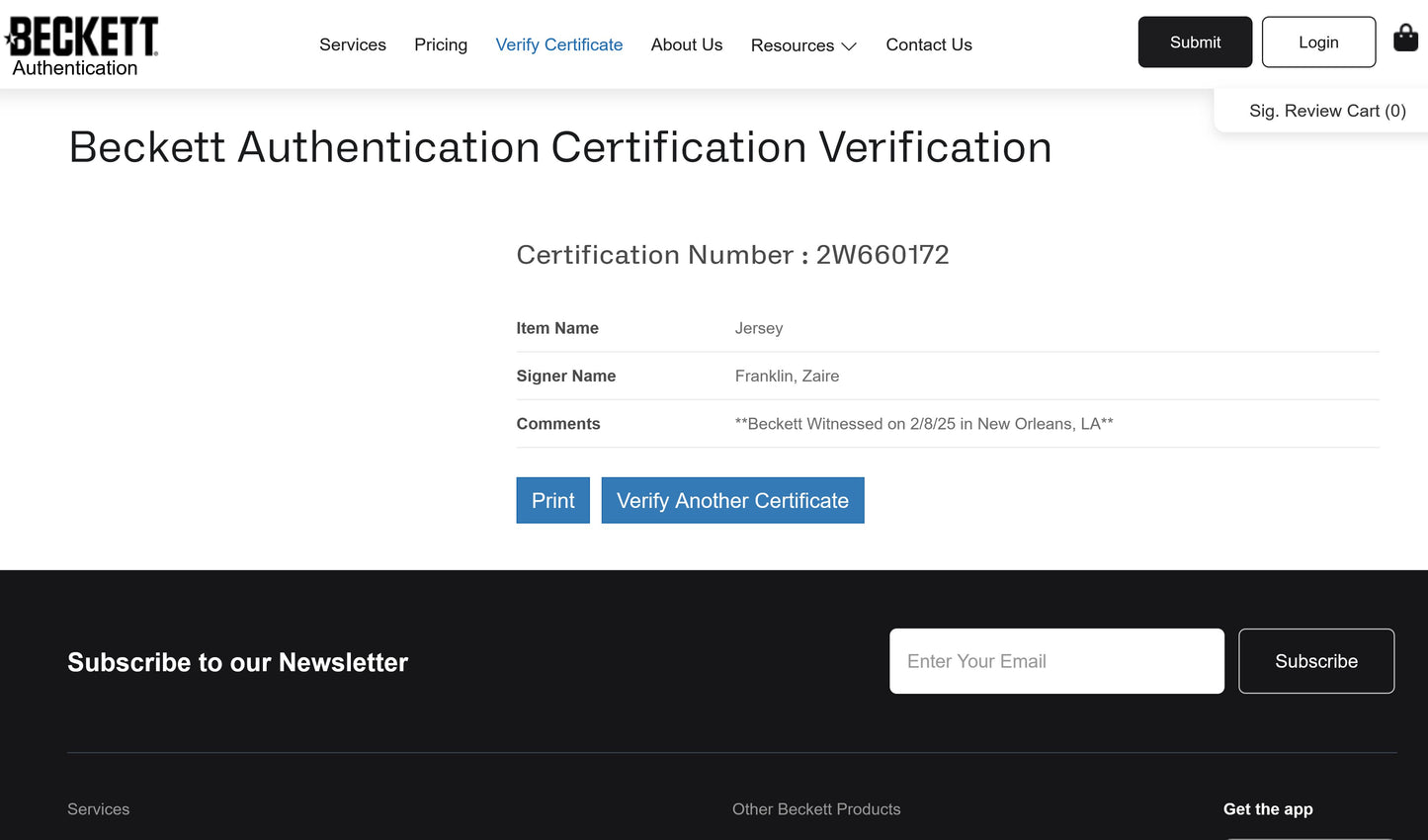1428x840 pixels.
Task: Click the Beckett Authentication logo
Action: [81, 46]
